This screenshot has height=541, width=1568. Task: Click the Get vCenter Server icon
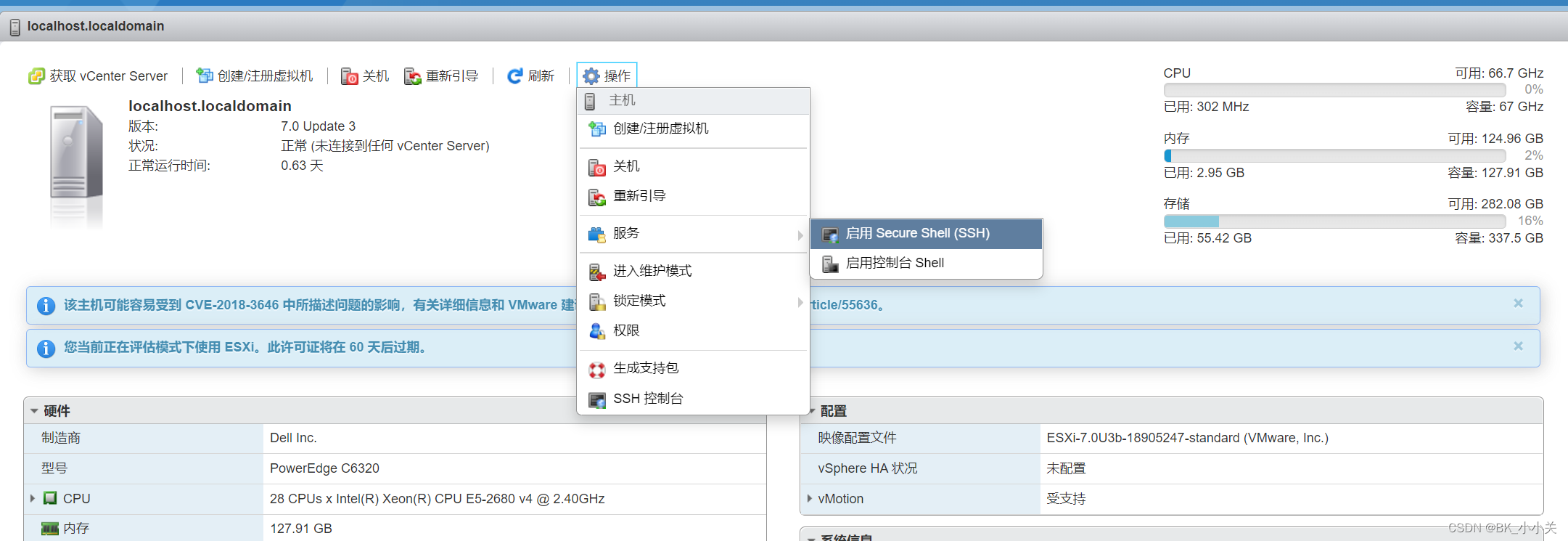(36, 76)
